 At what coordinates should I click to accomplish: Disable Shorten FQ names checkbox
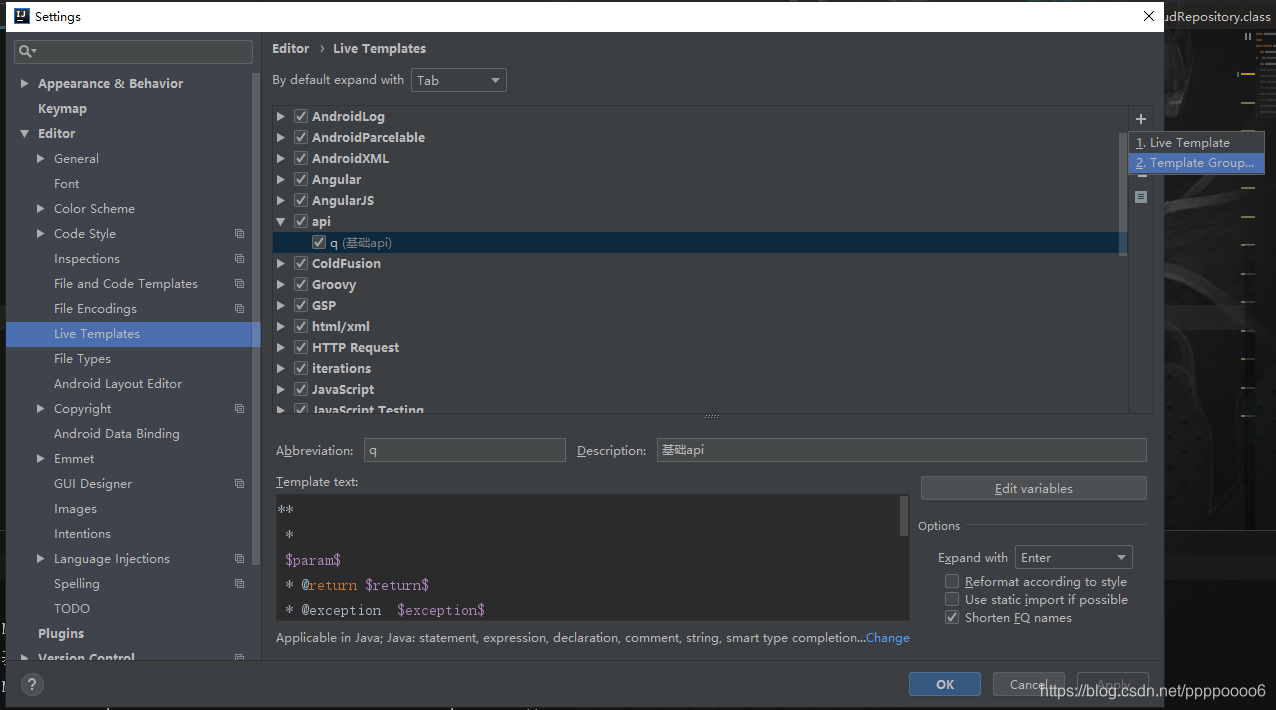pos(952,618)
